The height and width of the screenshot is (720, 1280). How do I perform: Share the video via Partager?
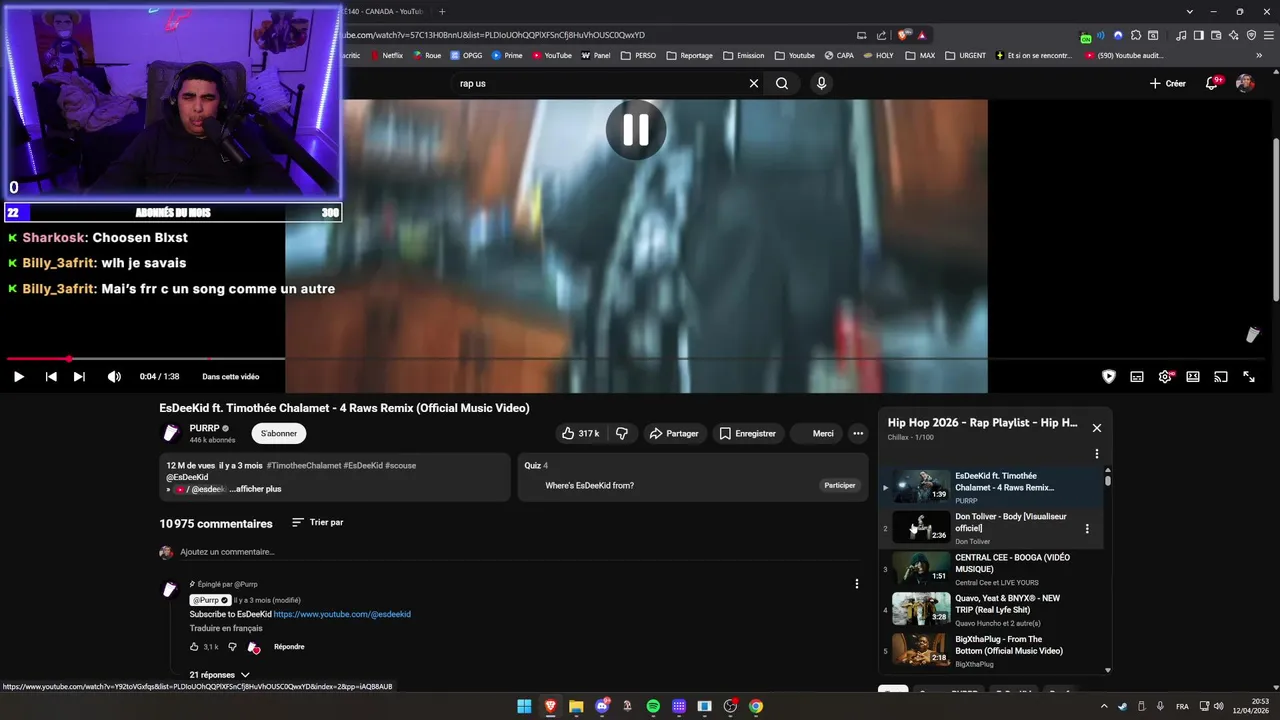pyautogui.click(x=674, y=433)
